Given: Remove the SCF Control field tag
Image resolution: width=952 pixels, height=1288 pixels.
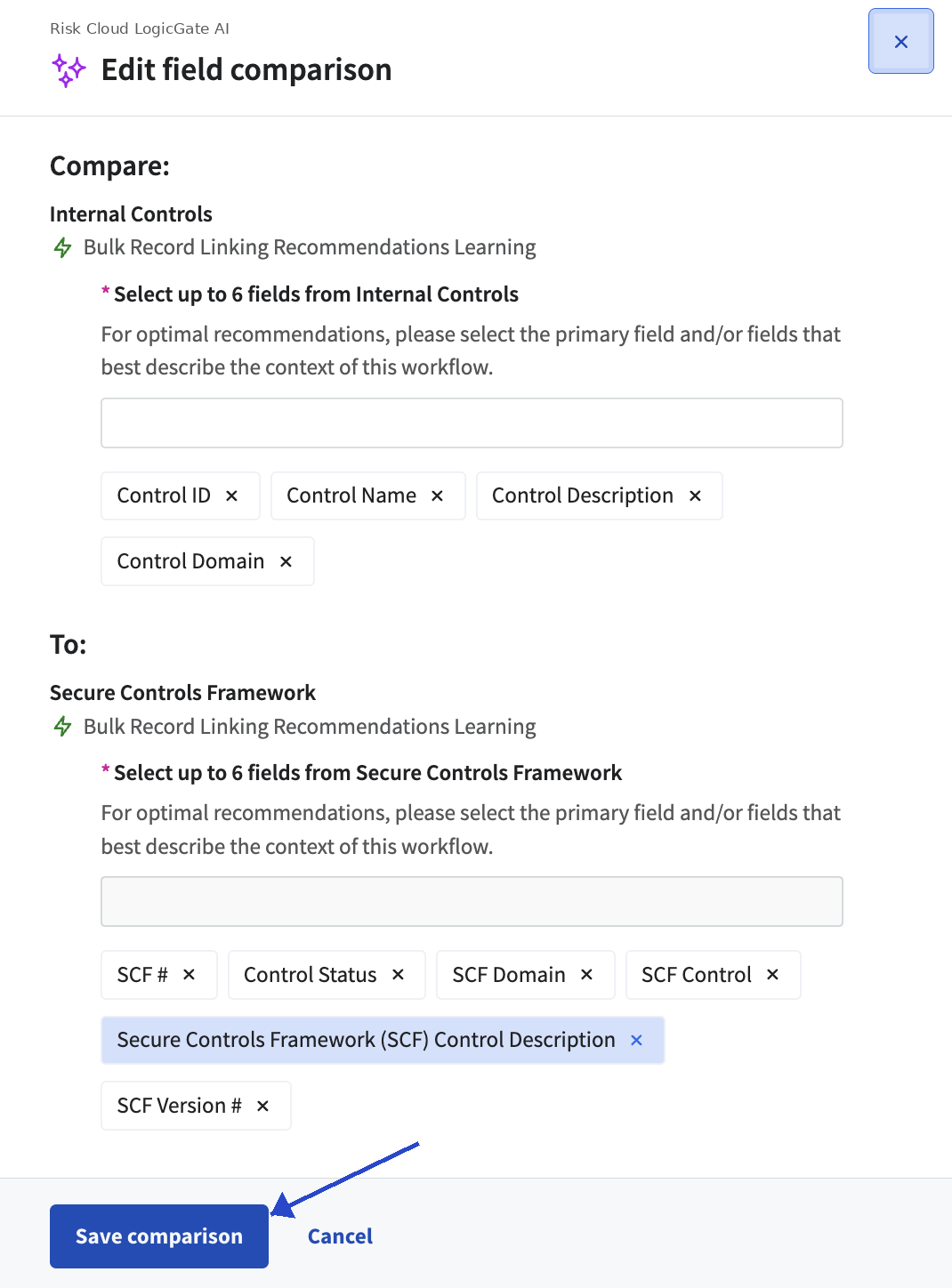Looking at the screenshot, I should tap(772, 974).
